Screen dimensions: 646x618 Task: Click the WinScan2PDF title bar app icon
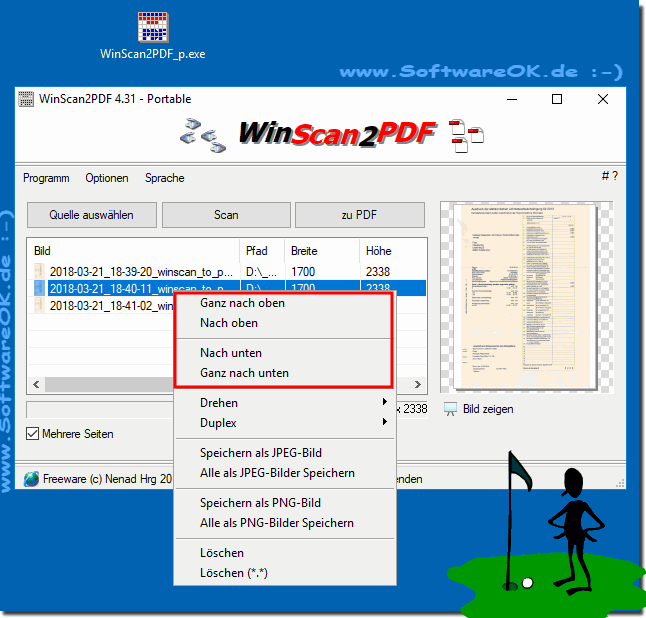pos(26,99)
